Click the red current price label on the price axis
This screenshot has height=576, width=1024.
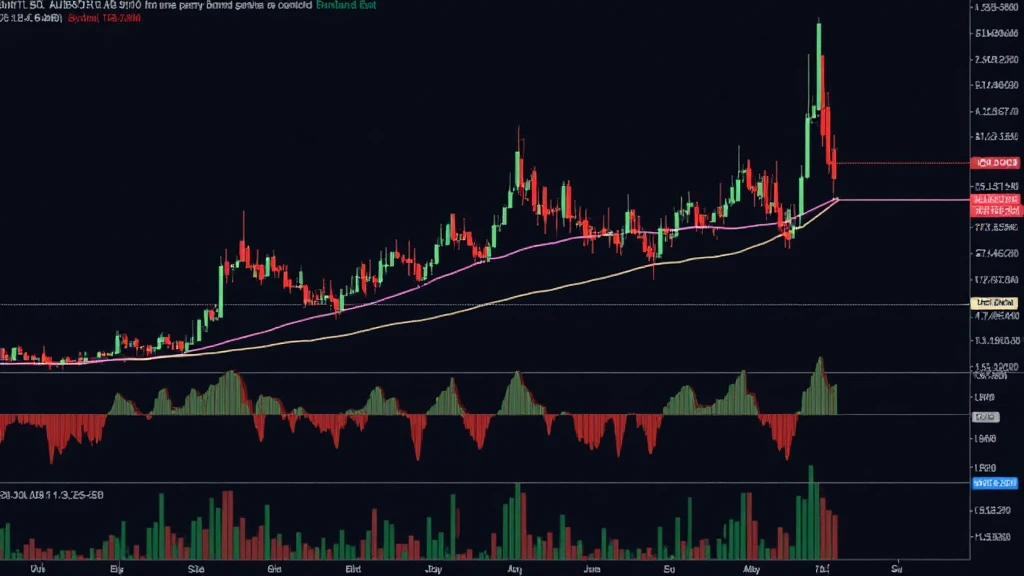(x=994, y=162)
